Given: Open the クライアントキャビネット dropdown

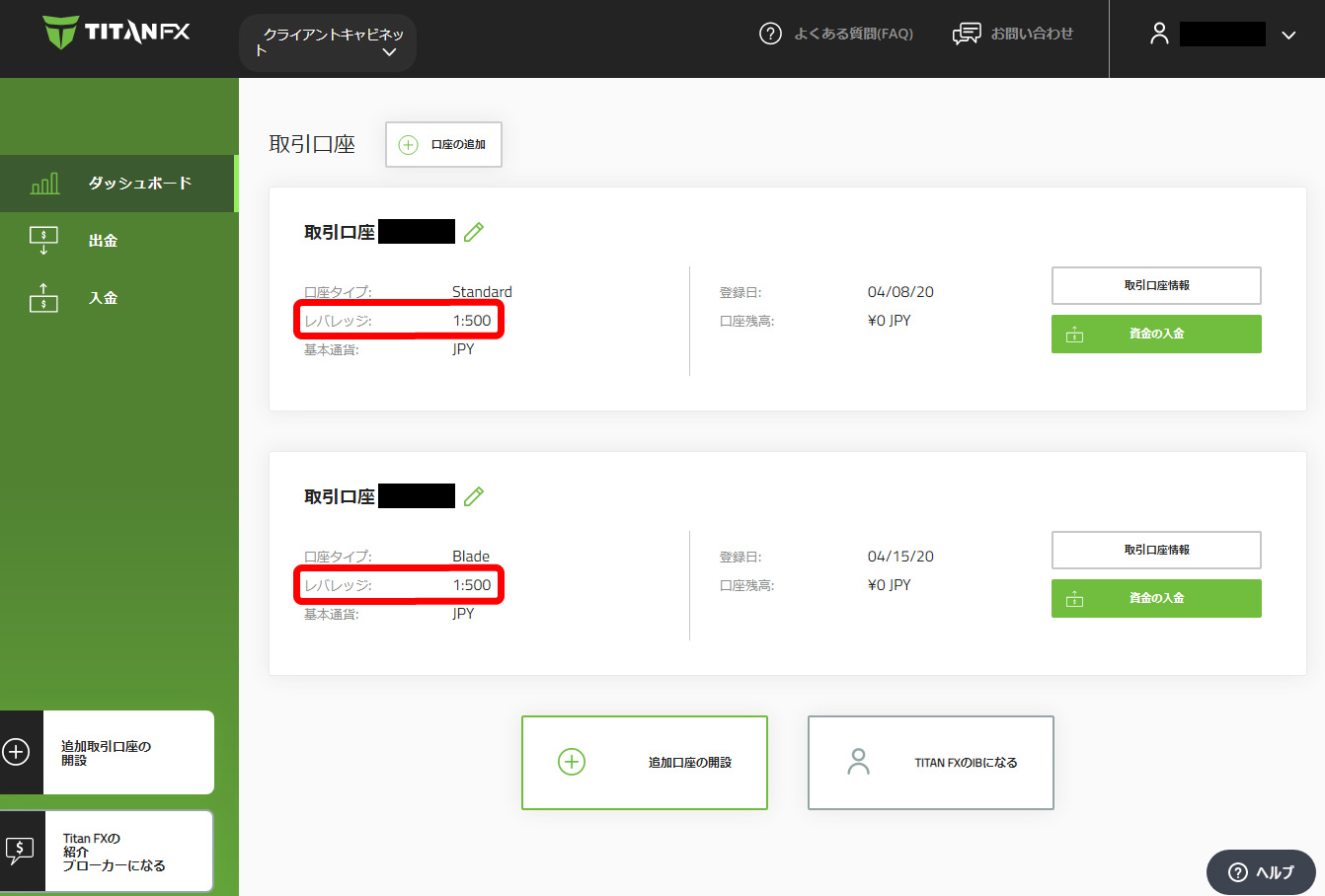Looking at the screenshot, I should point(328,42).
